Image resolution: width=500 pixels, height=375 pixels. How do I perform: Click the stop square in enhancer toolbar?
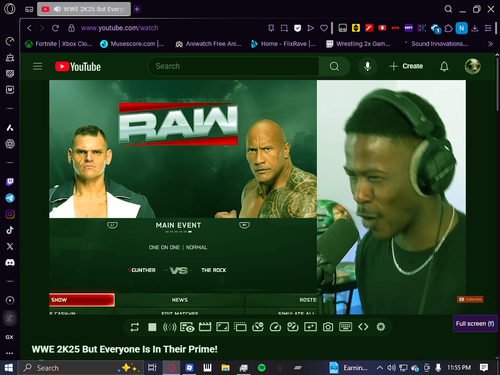tap(152, 327)
